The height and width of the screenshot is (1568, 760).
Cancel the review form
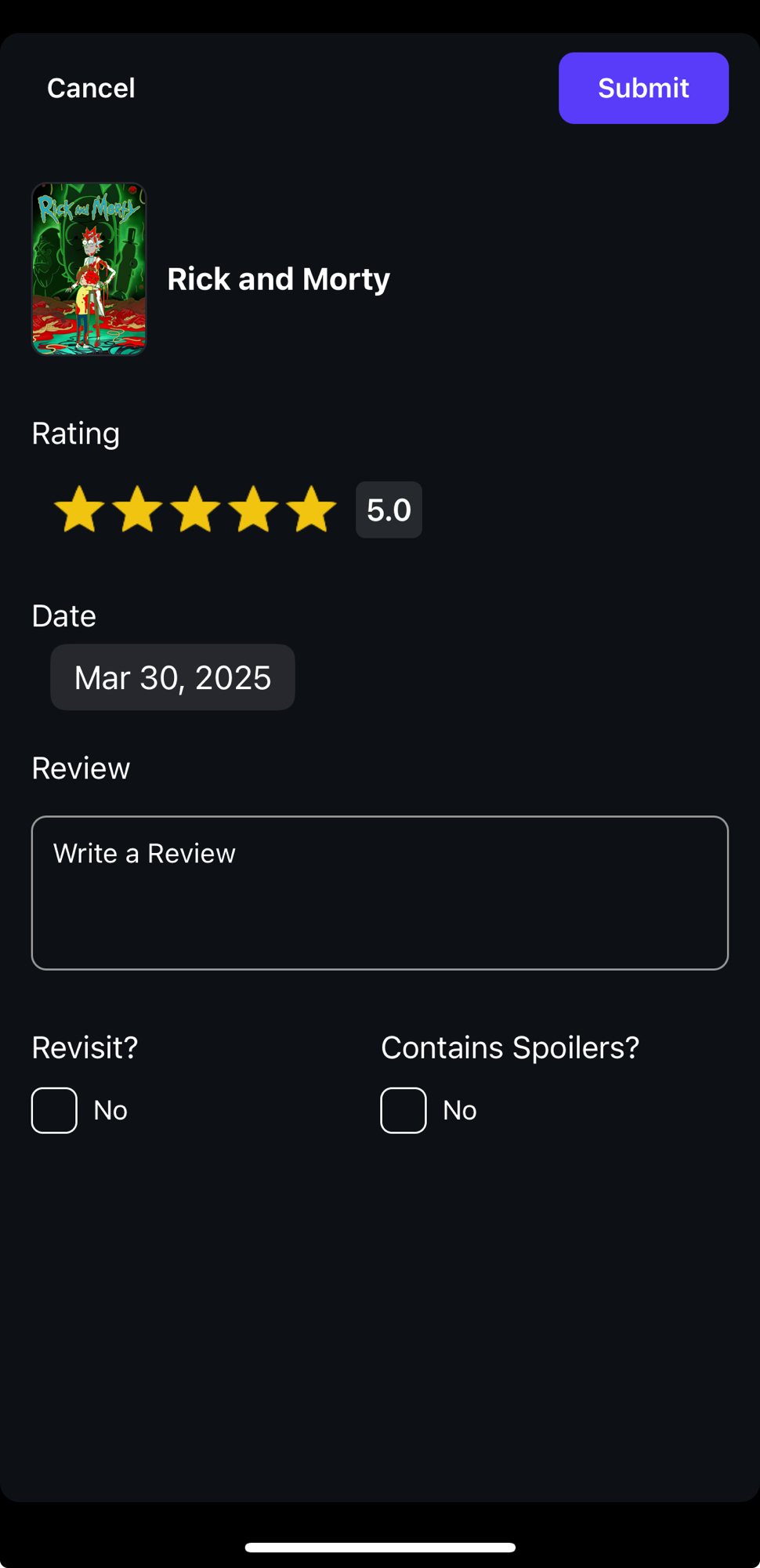pyautogui.click(x=91, y=88)
